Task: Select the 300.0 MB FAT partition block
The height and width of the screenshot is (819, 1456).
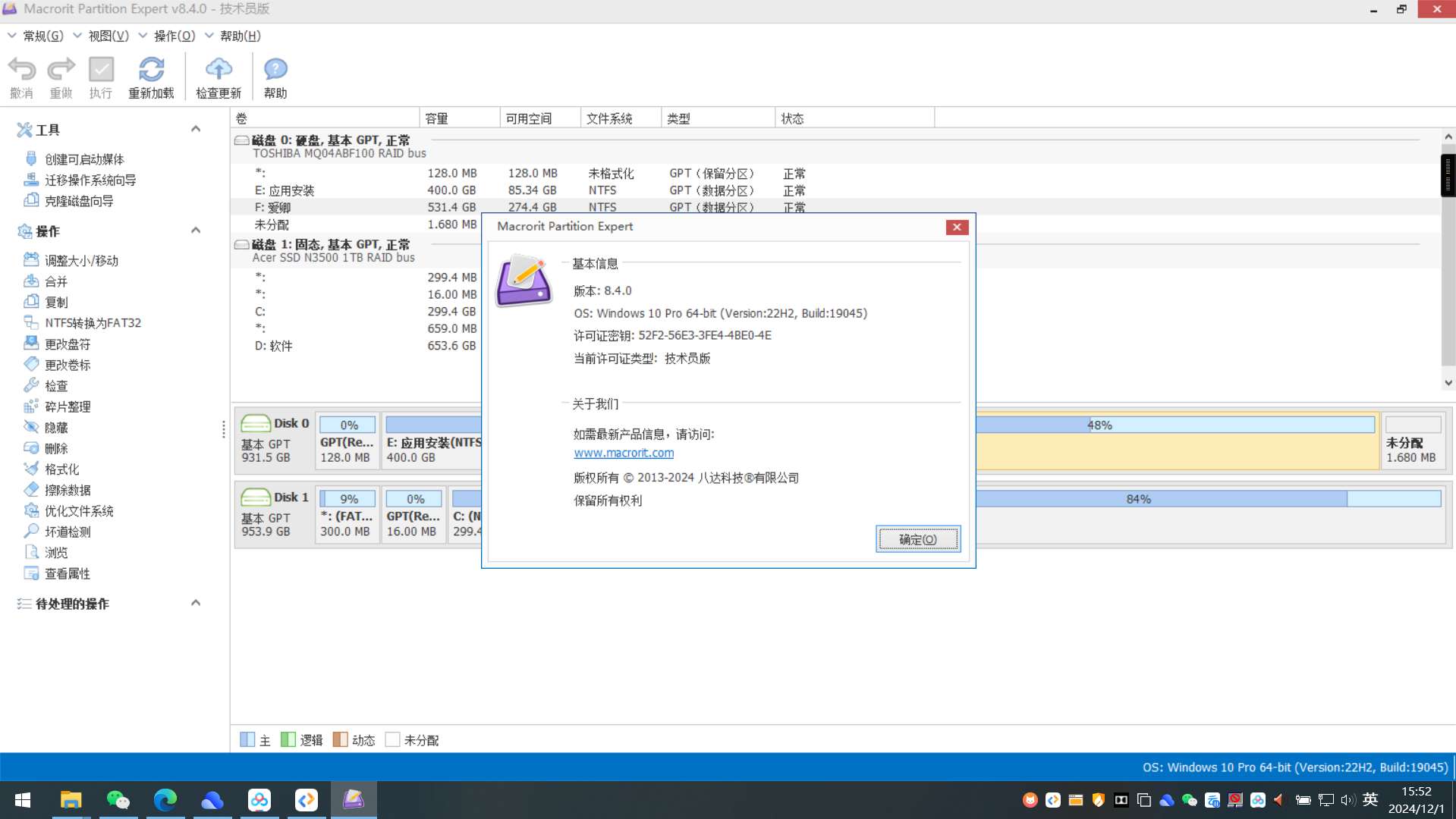Action: (x=347, y=514)
